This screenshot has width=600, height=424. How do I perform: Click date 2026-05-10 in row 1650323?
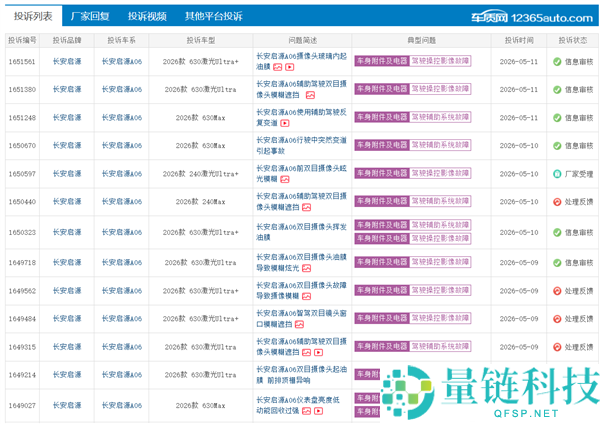click(x=519, y=233)
